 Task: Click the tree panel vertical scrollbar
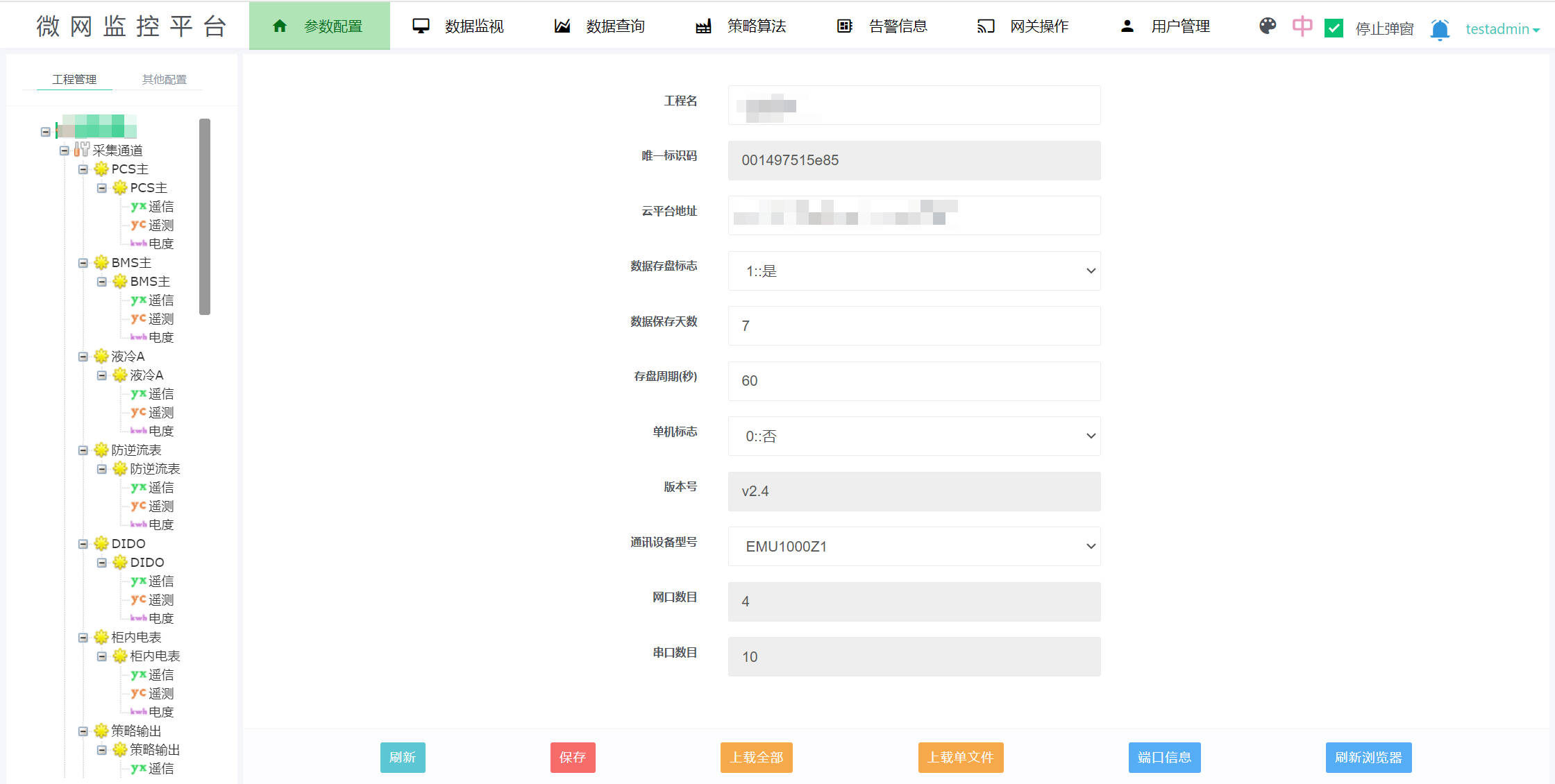[x=205, y=216]
